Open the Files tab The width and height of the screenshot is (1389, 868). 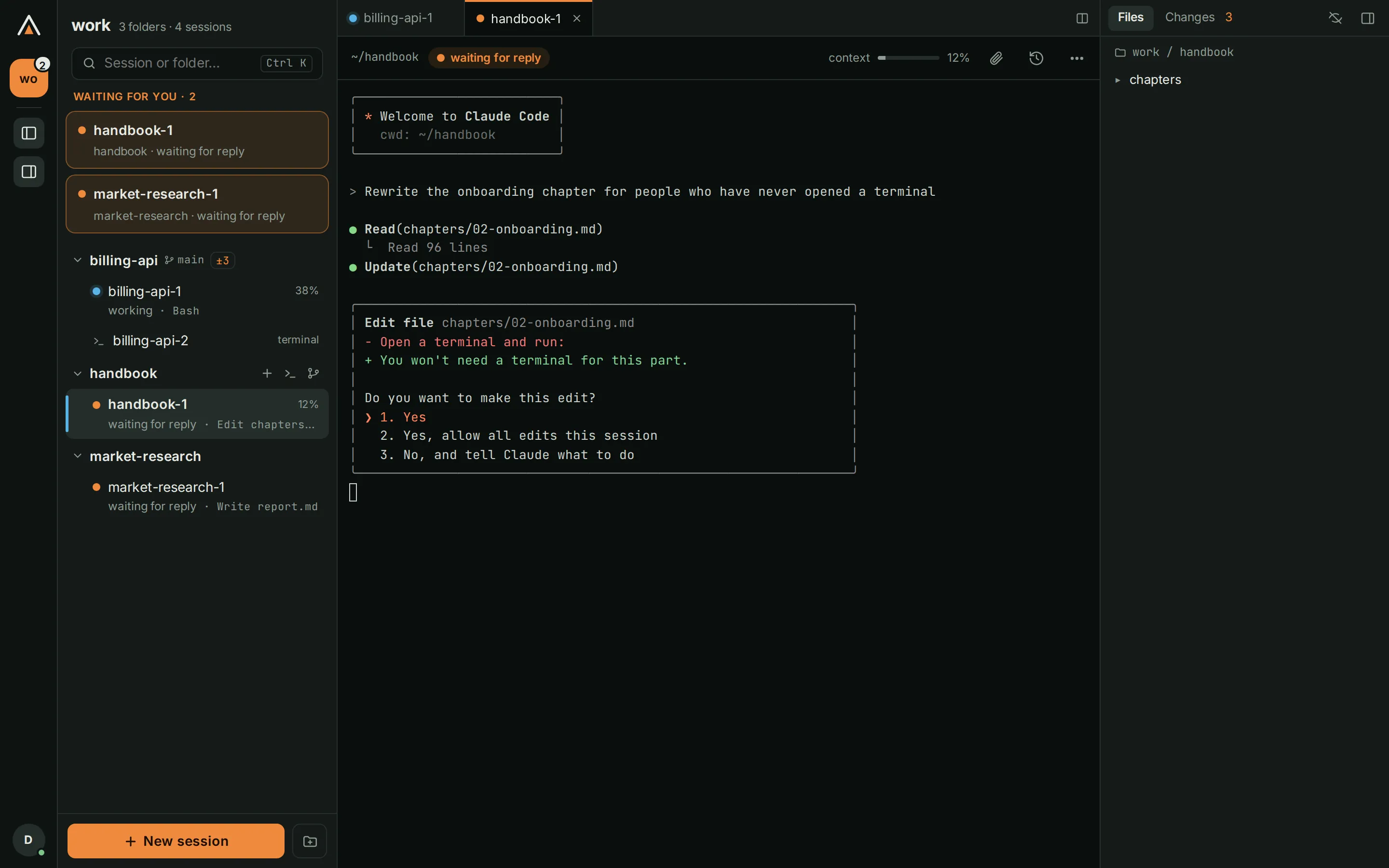tap(1130, 18)
